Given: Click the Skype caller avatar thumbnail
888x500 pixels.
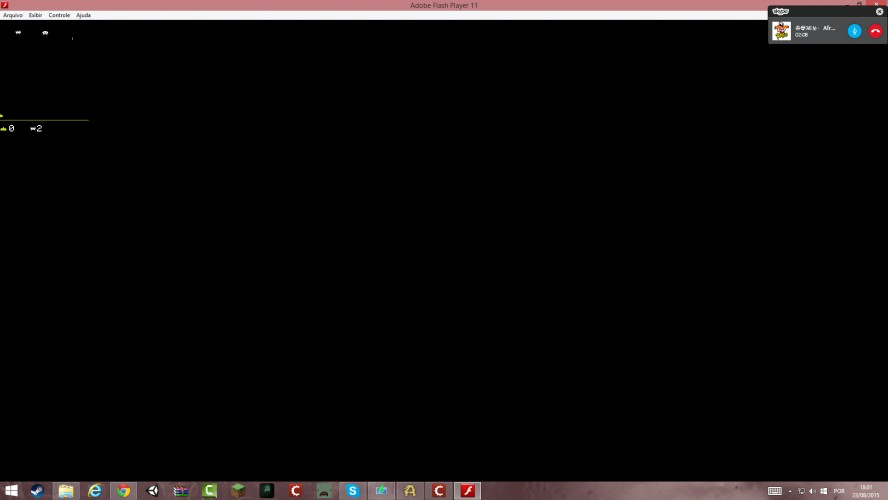Looking at the screenshot, I should (x=782, y=31).
